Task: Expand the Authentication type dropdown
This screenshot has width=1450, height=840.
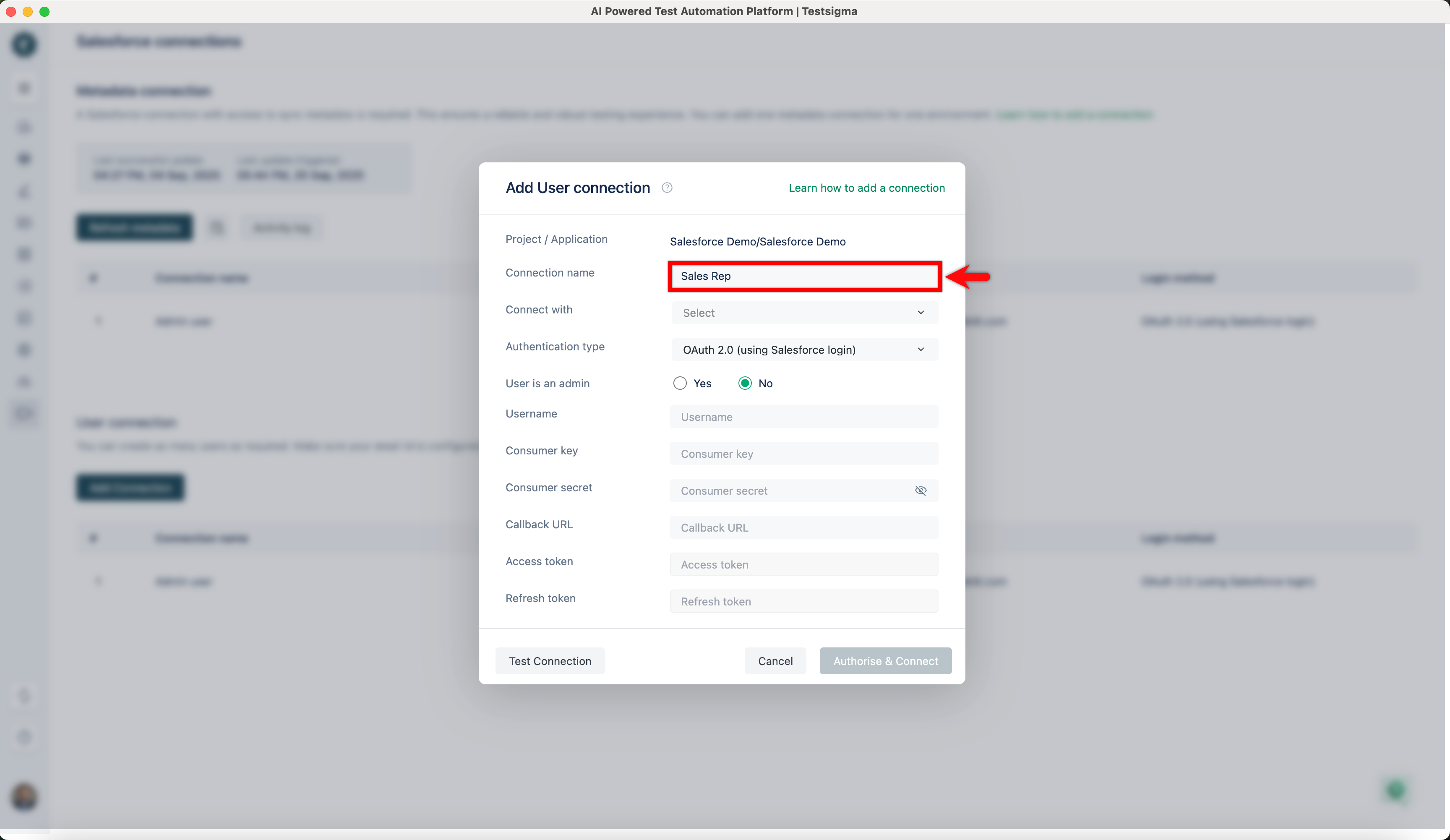Action: click(803, 350)
